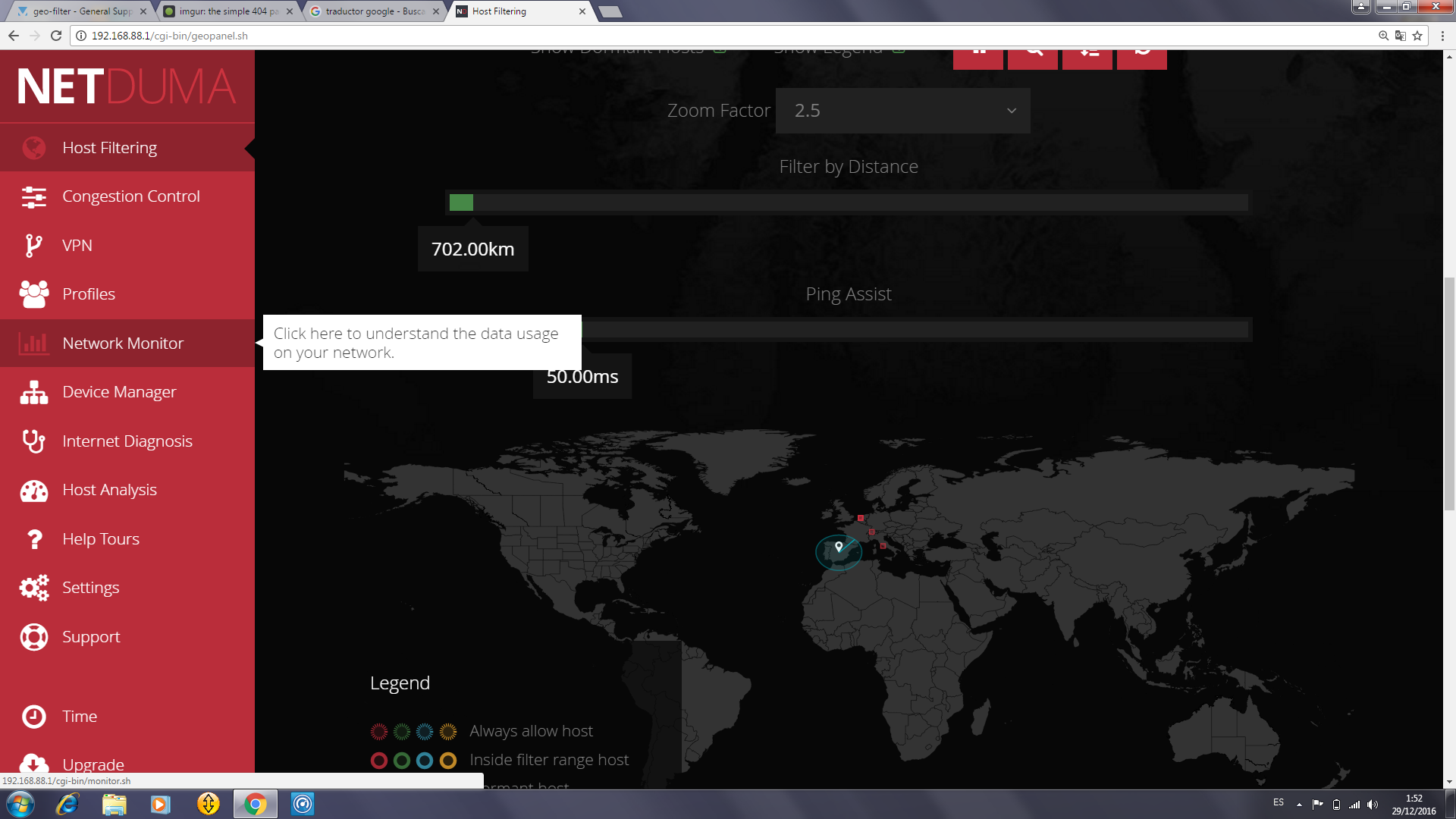Open the Profiles users icon
This screenshot has width=1456, height=819.
click(x=33, y=294)
